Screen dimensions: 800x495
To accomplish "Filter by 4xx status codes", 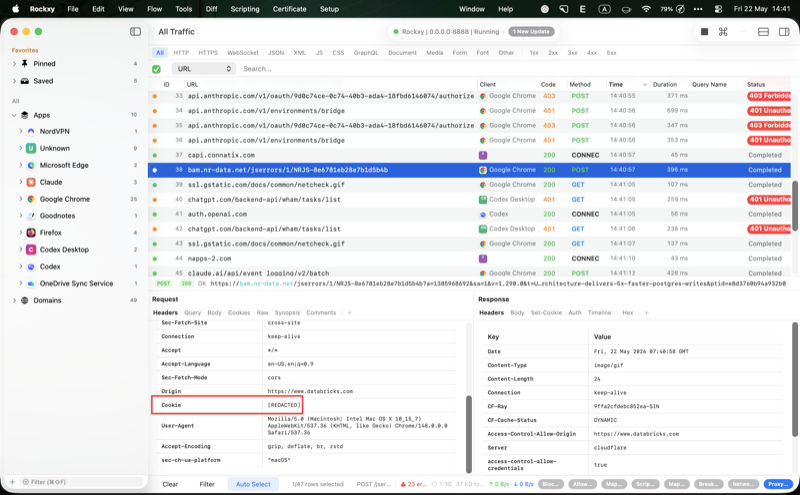I will pyautogui.click(x=592, y=53).
